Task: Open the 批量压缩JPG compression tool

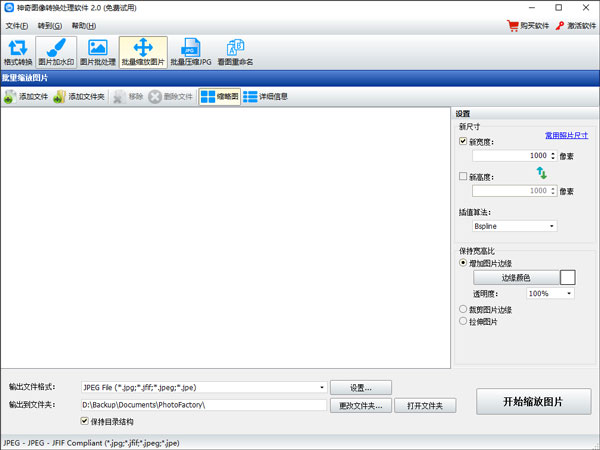Action: click(191, 52)
